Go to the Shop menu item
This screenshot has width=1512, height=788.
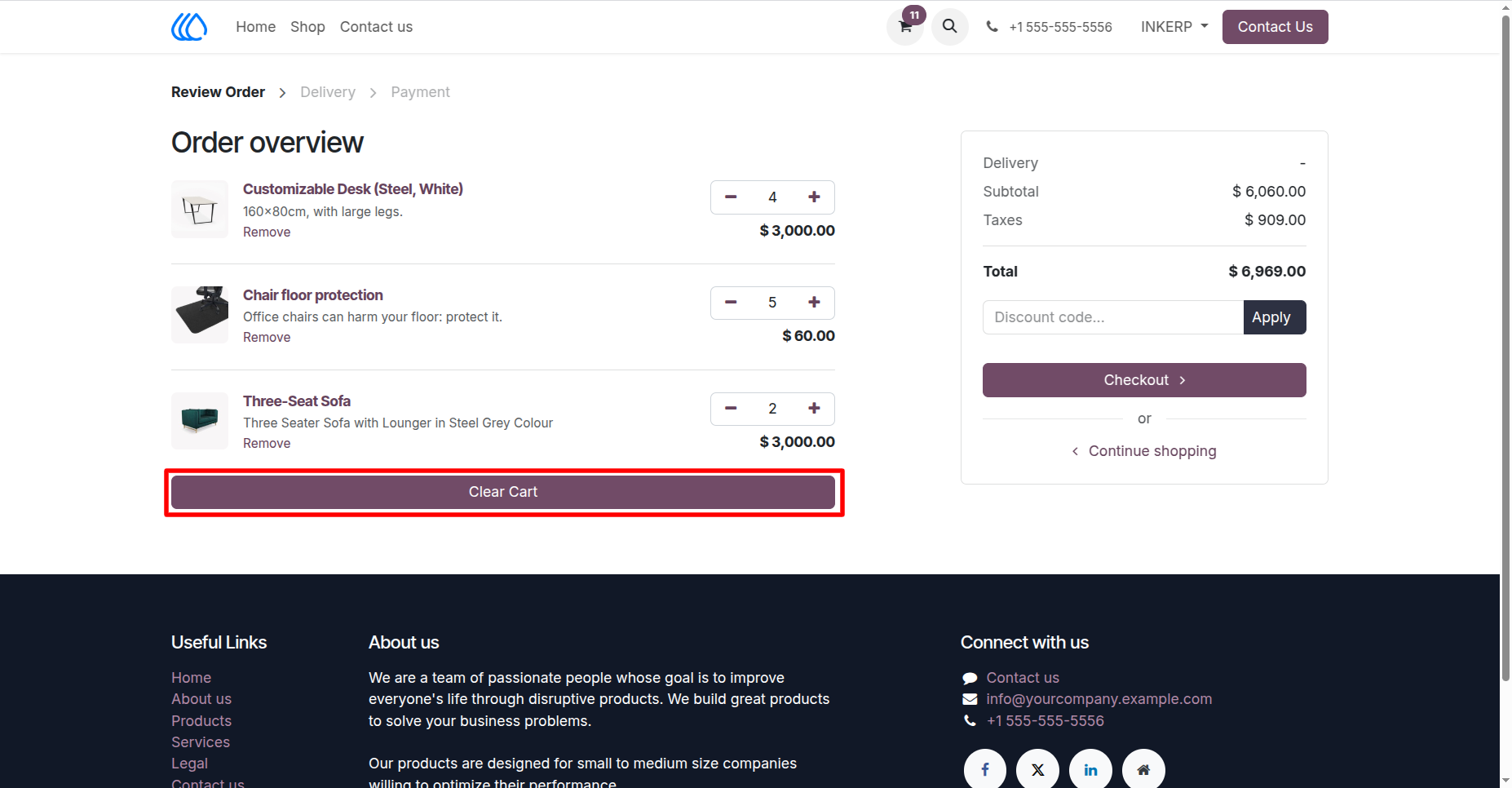coord(307,27)
